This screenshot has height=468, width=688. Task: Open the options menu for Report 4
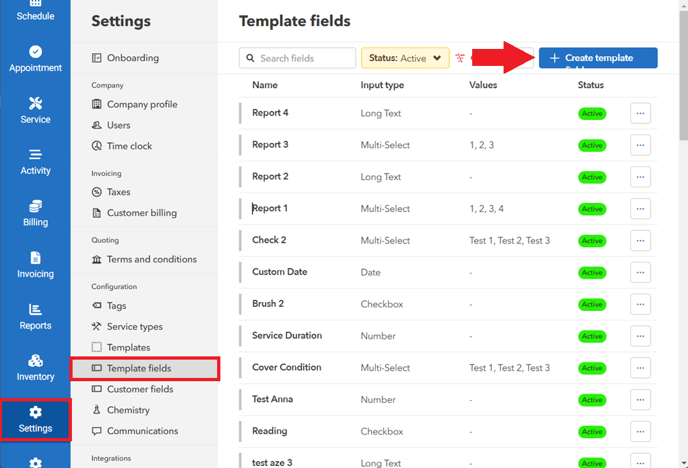tap(640, 113)
